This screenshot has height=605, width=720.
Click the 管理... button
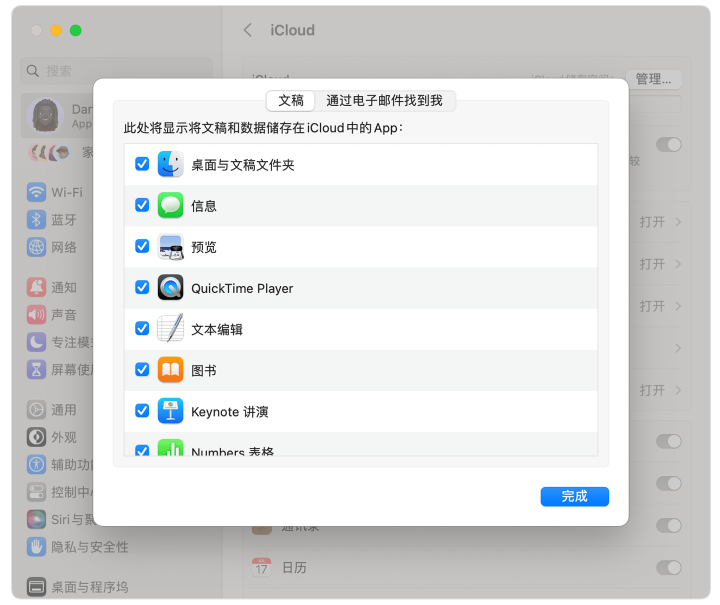pyautogui.click(x=654, y=79)
